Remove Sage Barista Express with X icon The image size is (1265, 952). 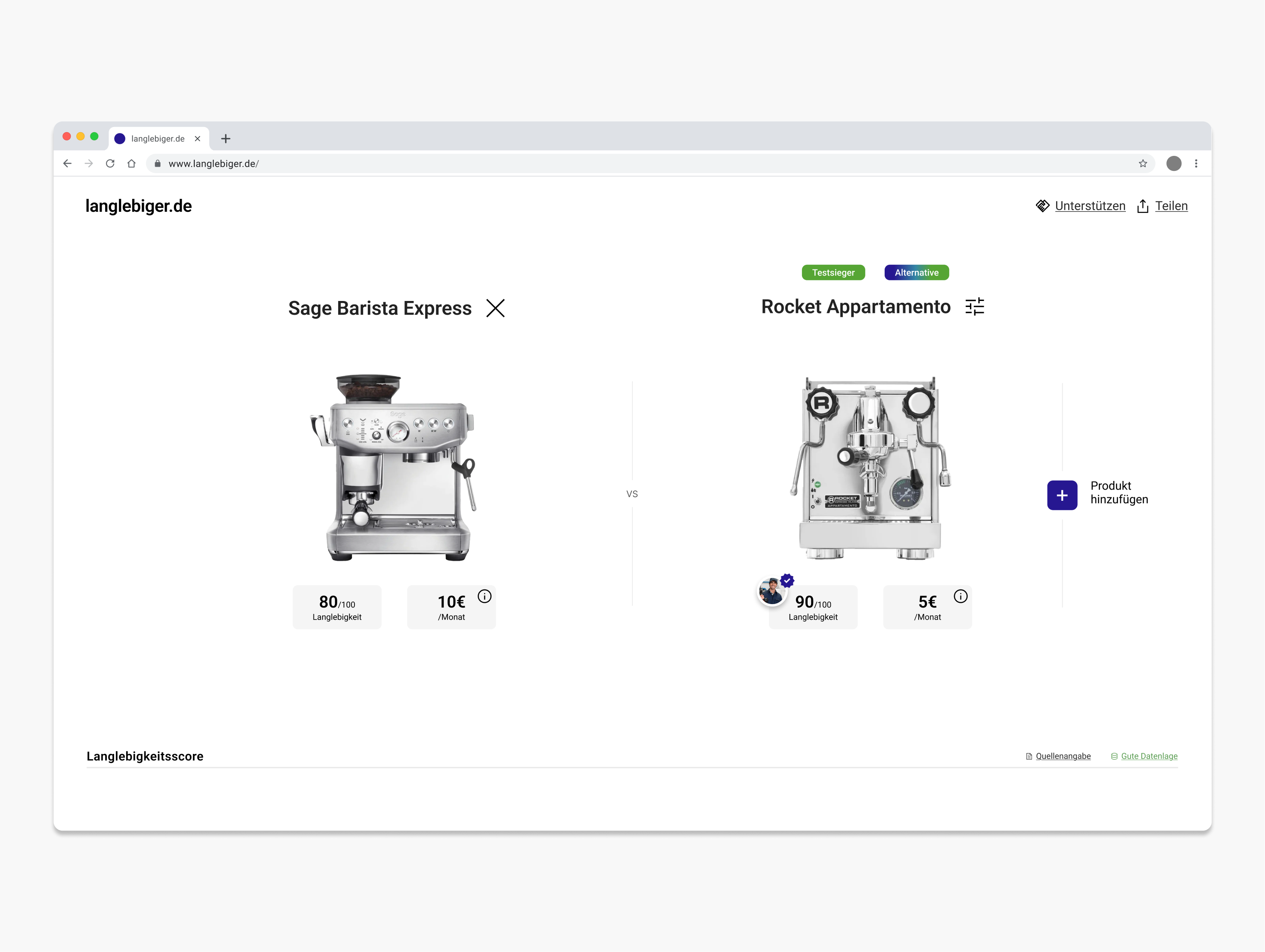click(495, 308)
